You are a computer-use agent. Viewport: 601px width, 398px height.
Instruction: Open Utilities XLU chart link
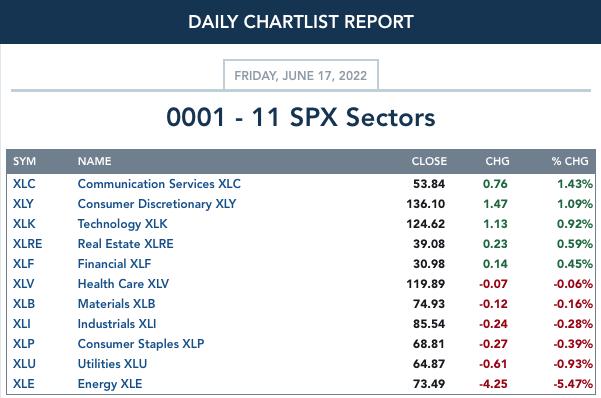pyautogui.click(x=112, y=363)
